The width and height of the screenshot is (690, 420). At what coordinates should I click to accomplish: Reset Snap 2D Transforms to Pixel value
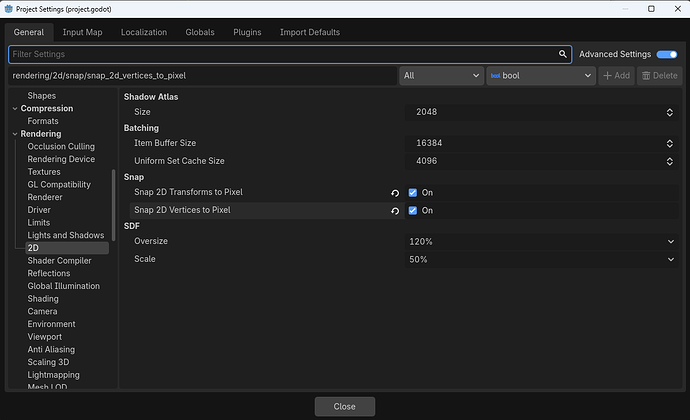pyautogui.click(x=395, y=193)
